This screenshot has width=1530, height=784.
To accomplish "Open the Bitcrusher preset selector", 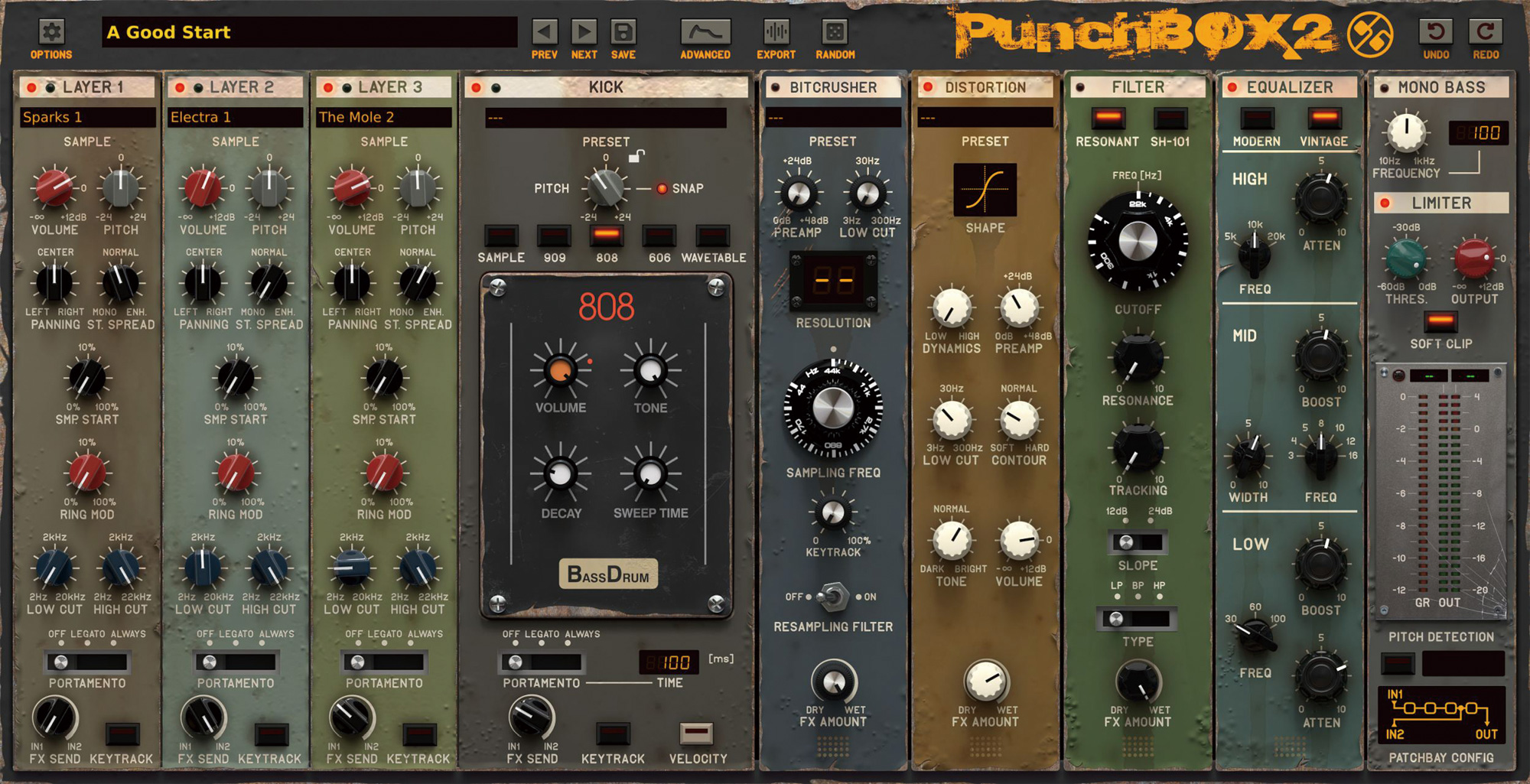I will point(833,118).
